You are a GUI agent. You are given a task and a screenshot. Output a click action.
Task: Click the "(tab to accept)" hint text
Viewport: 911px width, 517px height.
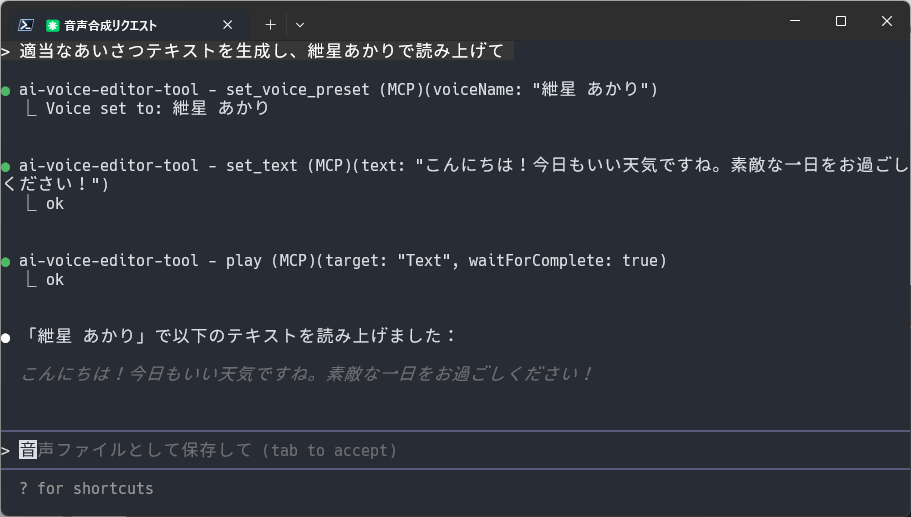click(329, 450)
